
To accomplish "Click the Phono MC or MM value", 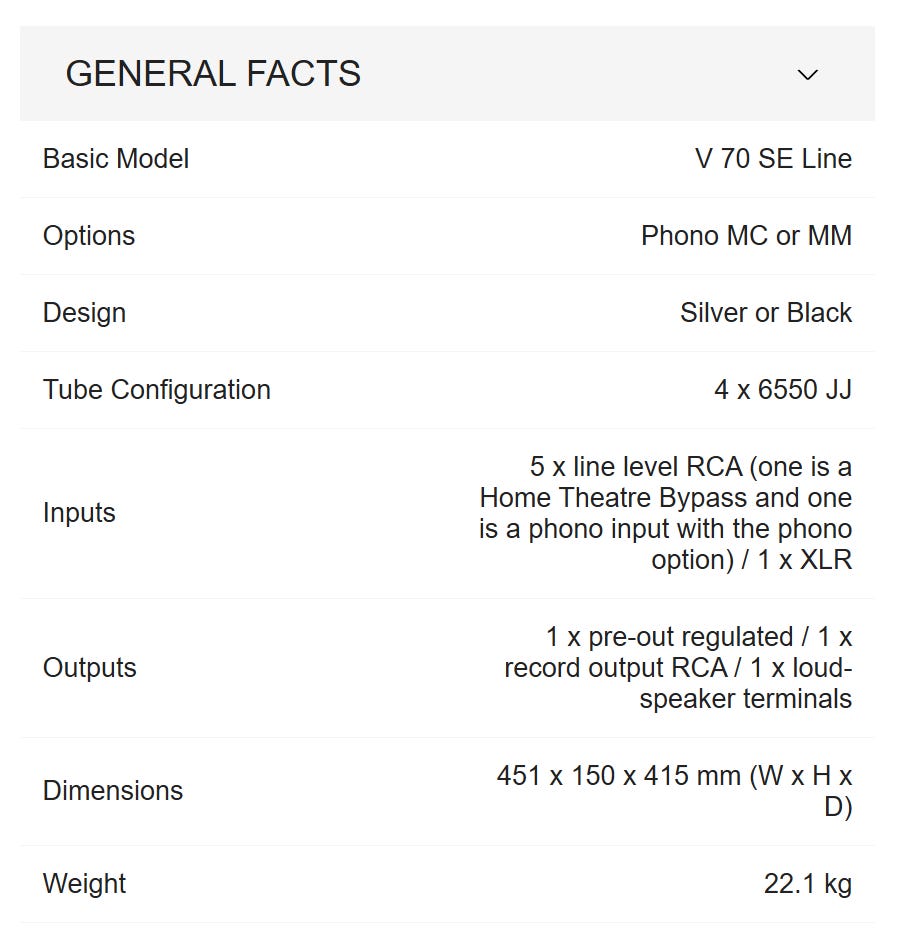I will pyautogui.click(x=746, y=236).
